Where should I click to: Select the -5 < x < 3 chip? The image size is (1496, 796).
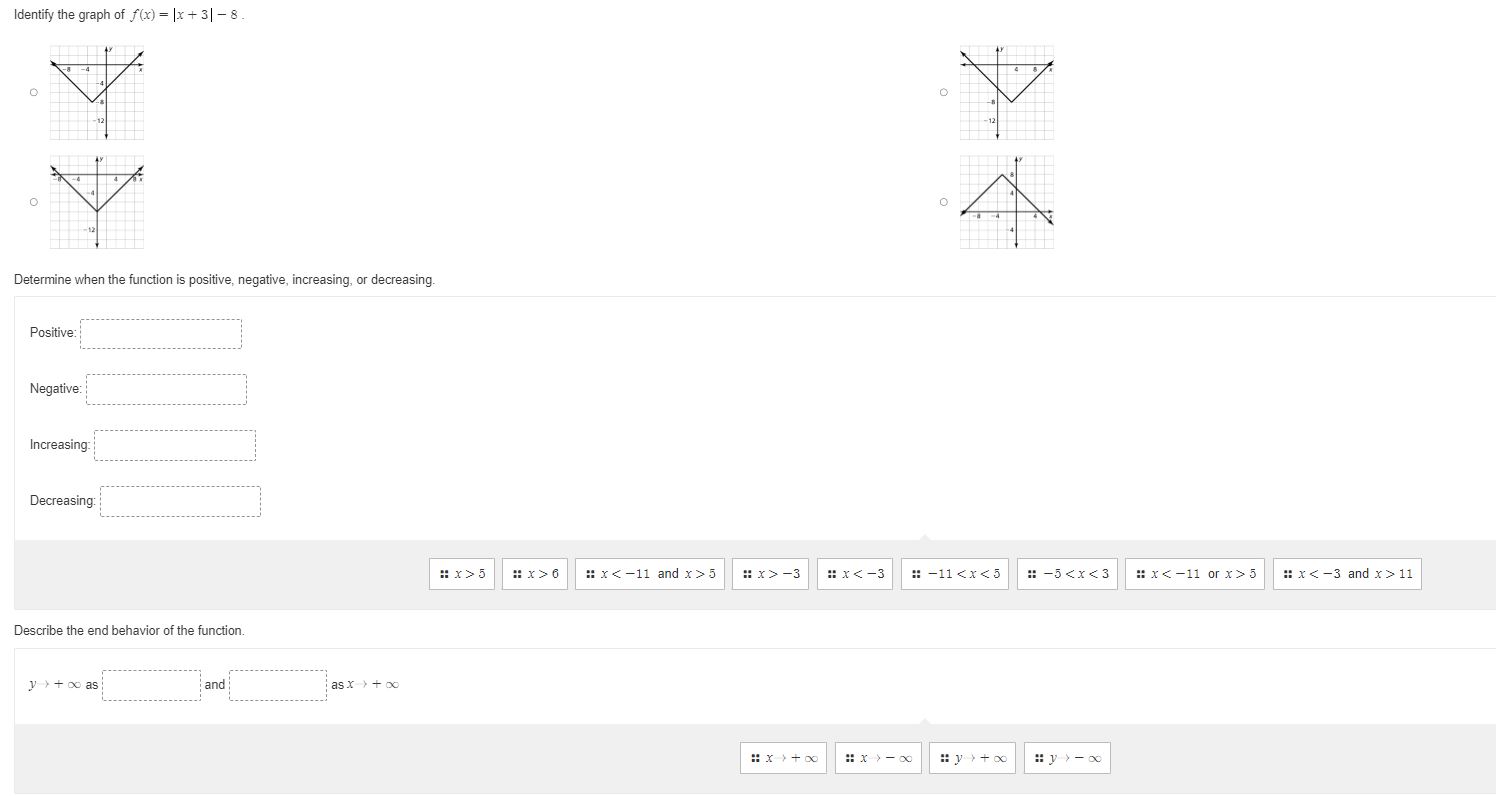coord(1067,574)
